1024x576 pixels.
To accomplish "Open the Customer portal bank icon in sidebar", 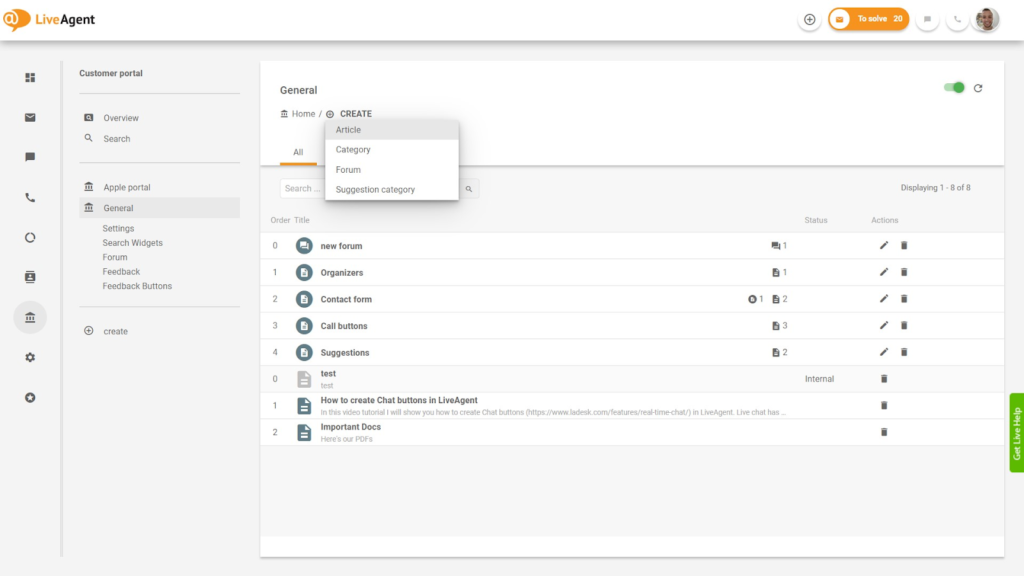I will click(x=30, y=317).
